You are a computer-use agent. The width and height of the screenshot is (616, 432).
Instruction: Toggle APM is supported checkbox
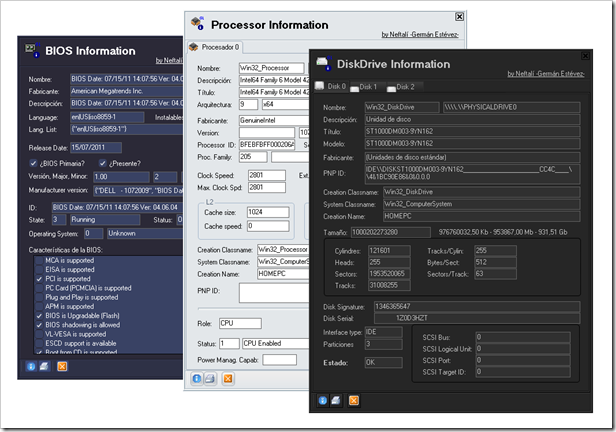pos(39,306)
